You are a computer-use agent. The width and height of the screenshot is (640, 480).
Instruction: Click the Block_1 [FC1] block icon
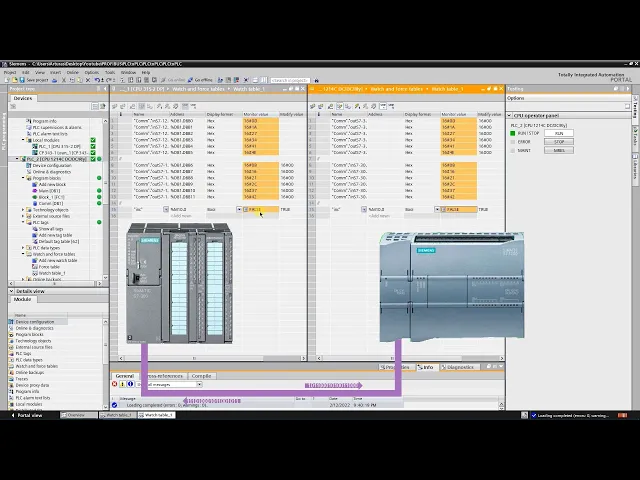[35, 197]
